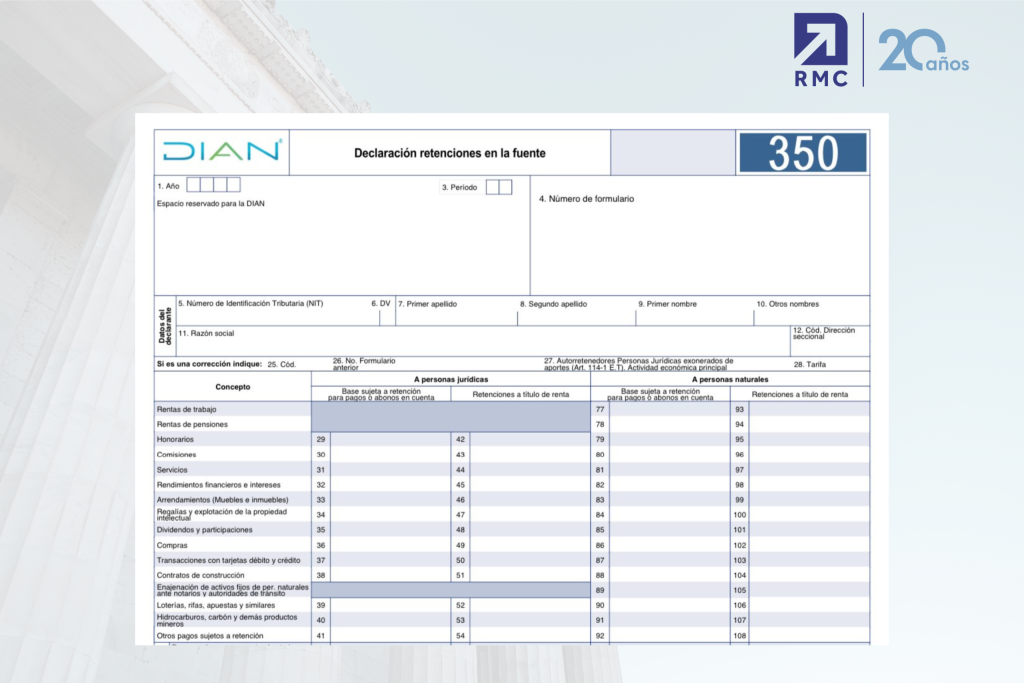The image size is (1024, 683).
Task: Select the Periodo digit boxes
Action: tap(499, 187)
